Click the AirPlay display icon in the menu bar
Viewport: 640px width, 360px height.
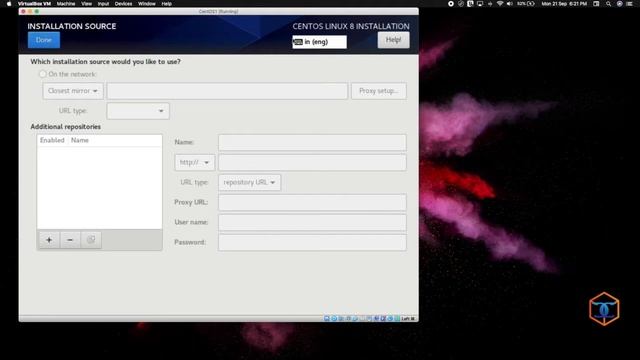(480, 4)
